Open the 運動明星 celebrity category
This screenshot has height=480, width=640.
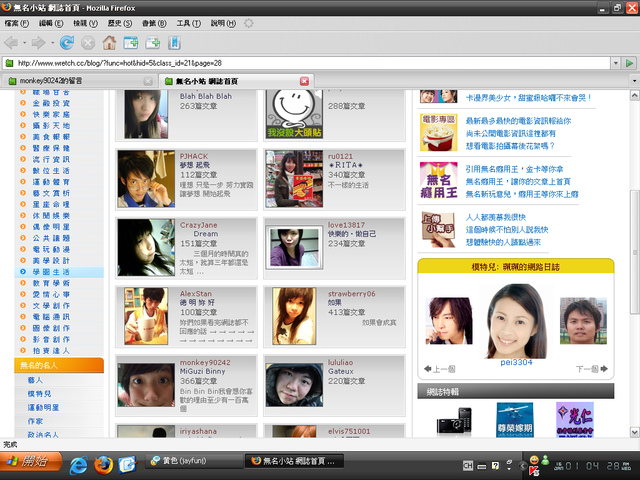click(x=43, y=407)
